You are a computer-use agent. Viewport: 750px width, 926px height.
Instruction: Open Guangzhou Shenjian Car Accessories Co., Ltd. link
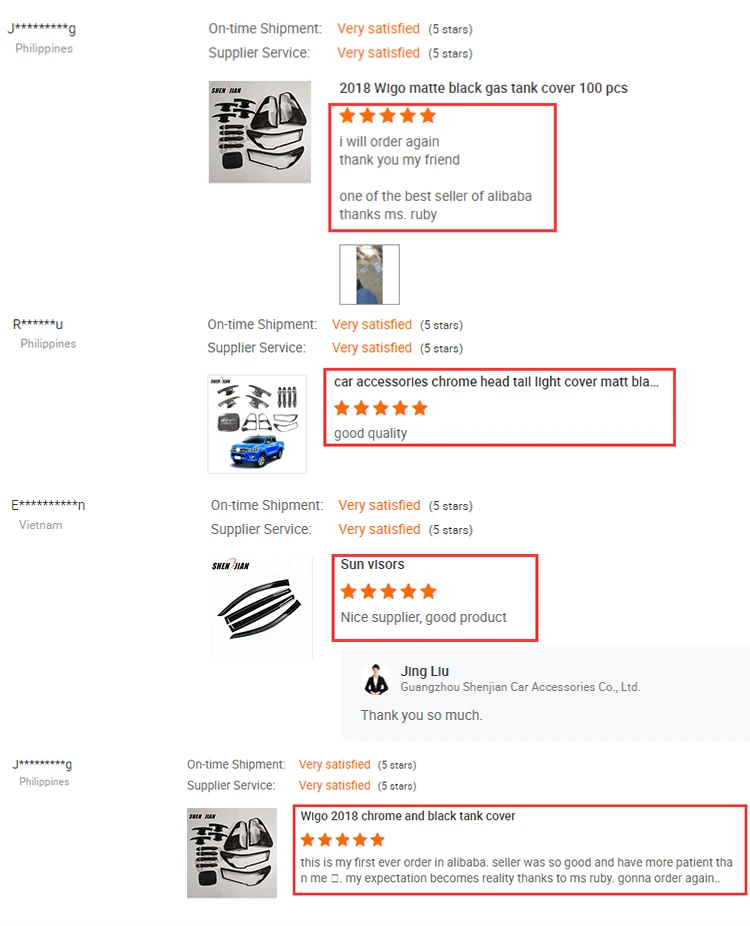coord(520,687)
